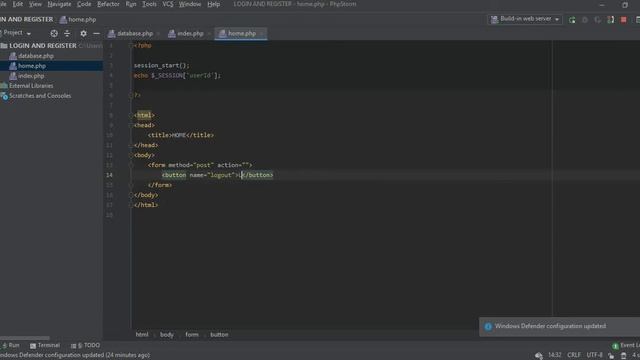Viewport: 640px width, 360px height.
Task: Click the CRLF line separator selector
Action: click(x=573, y=355)
